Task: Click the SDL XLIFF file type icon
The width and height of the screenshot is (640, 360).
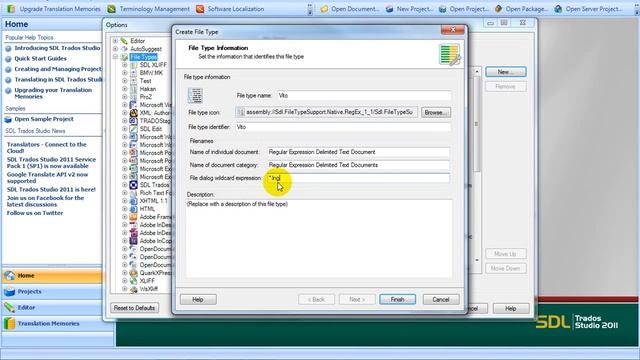Action: (133, 65)
